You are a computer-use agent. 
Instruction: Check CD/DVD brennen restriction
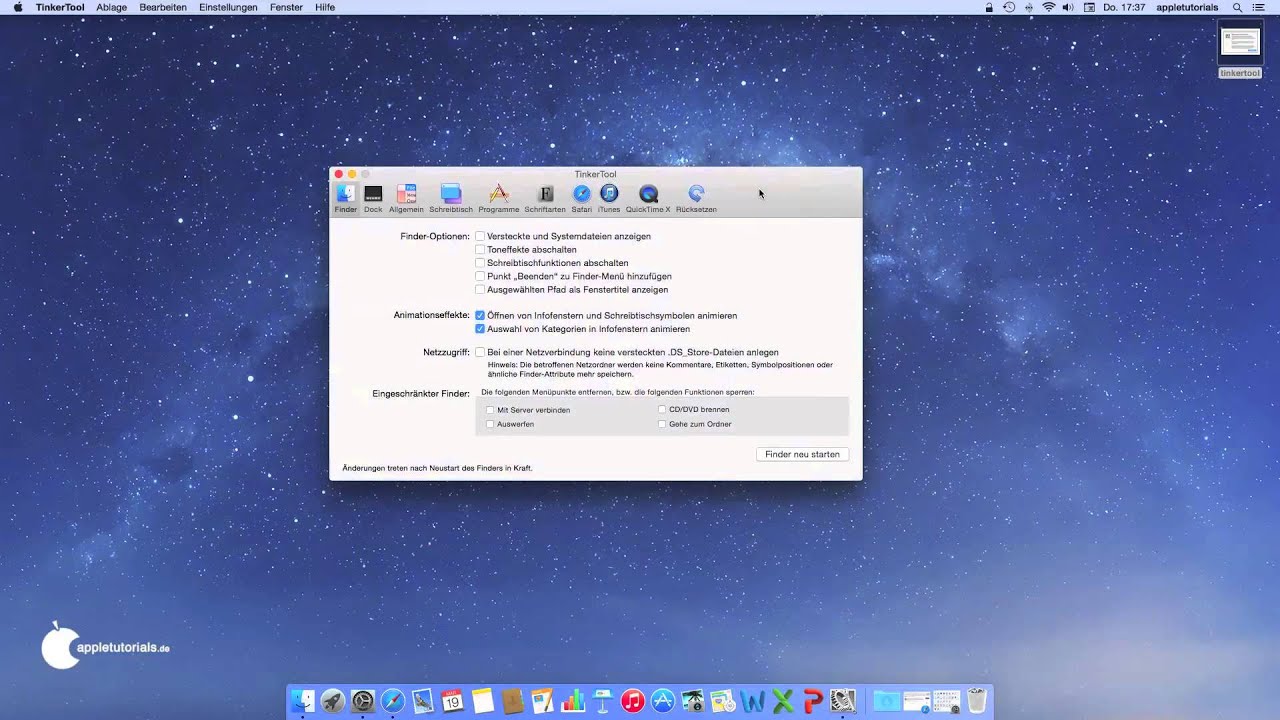tap(662, 409)
